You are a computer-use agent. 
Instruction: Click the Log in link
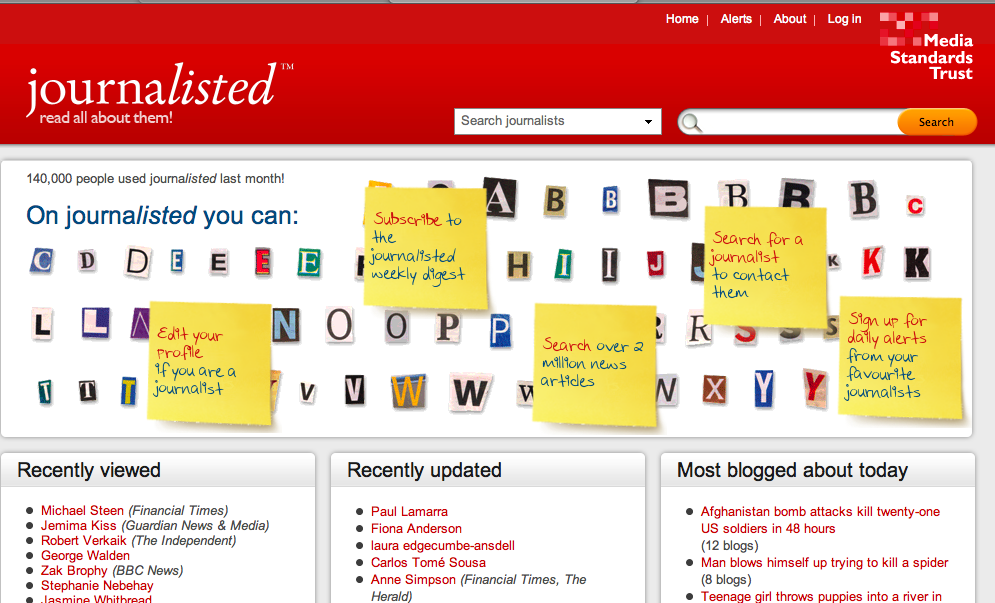point(844,19)
